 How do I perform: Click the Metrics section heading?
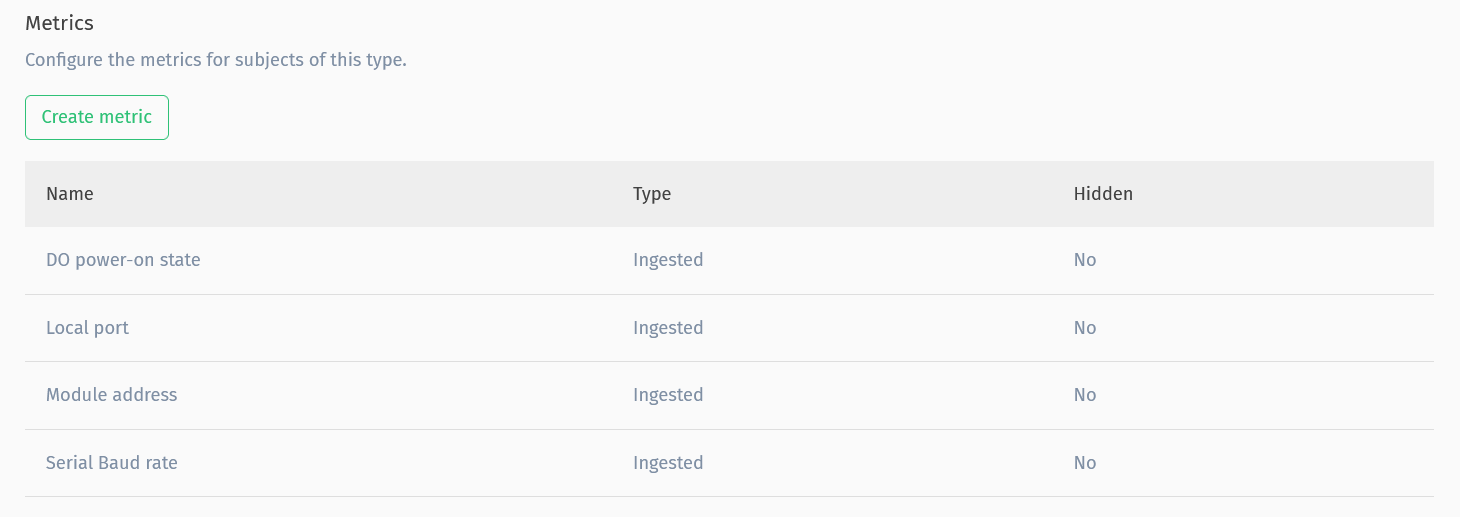pyautogui.click(x=59, y=23)
